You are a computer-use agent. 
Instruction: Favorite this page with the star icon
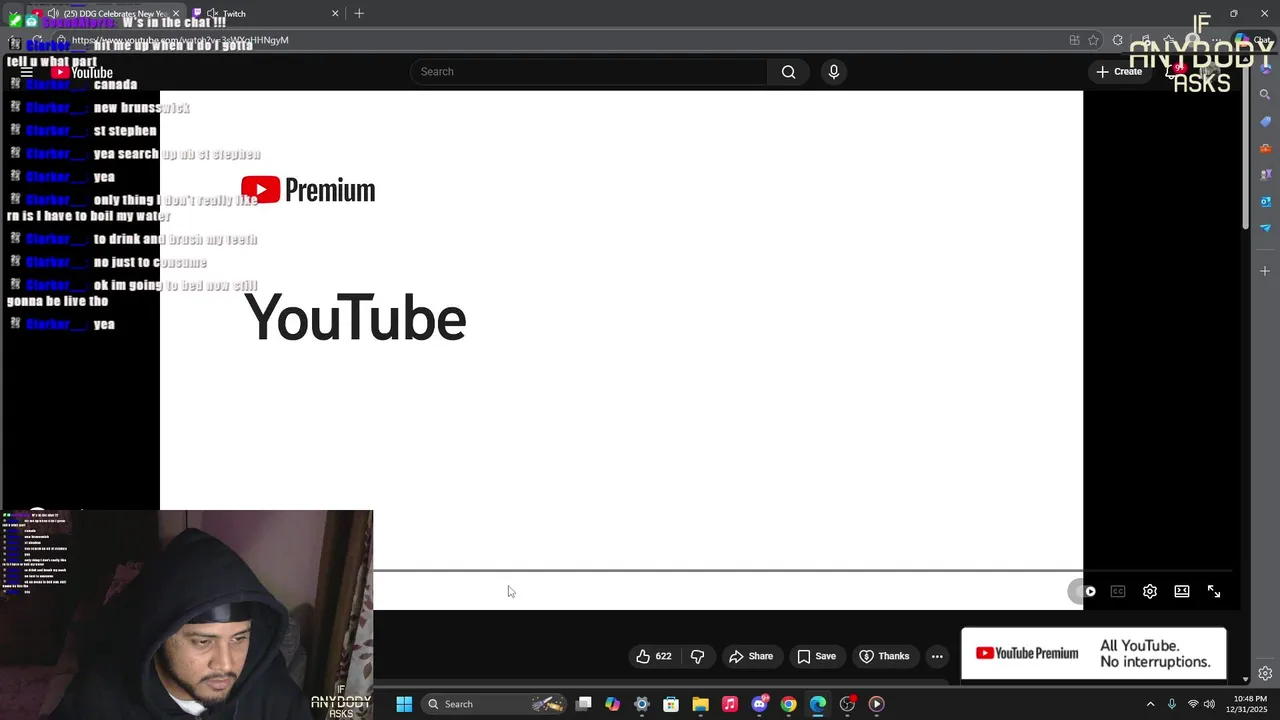pyautogui.click(x=1093, y=40)
